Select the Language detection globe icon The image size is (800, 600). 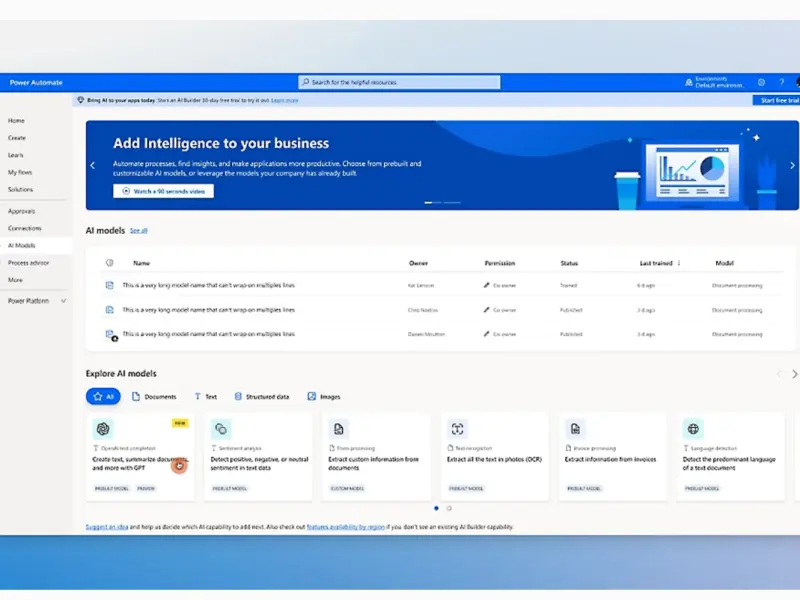(693, 429)
